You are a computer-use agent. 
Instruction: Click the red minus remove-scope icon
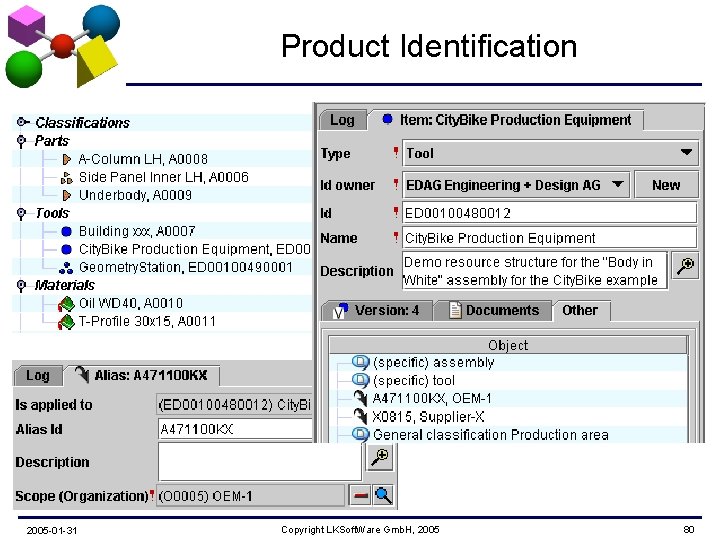[x=360, y=496]
